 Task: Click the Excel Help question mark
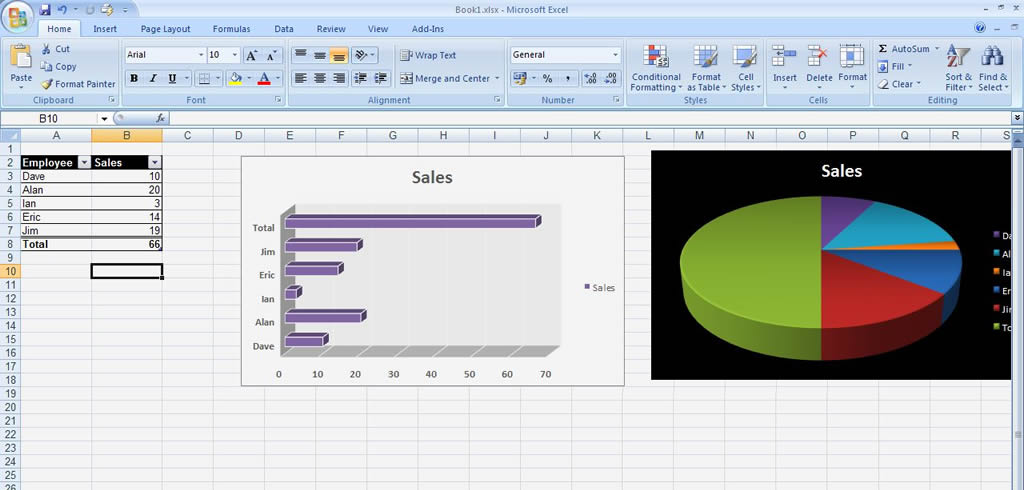pyautogui.click(x=980, y=28)
